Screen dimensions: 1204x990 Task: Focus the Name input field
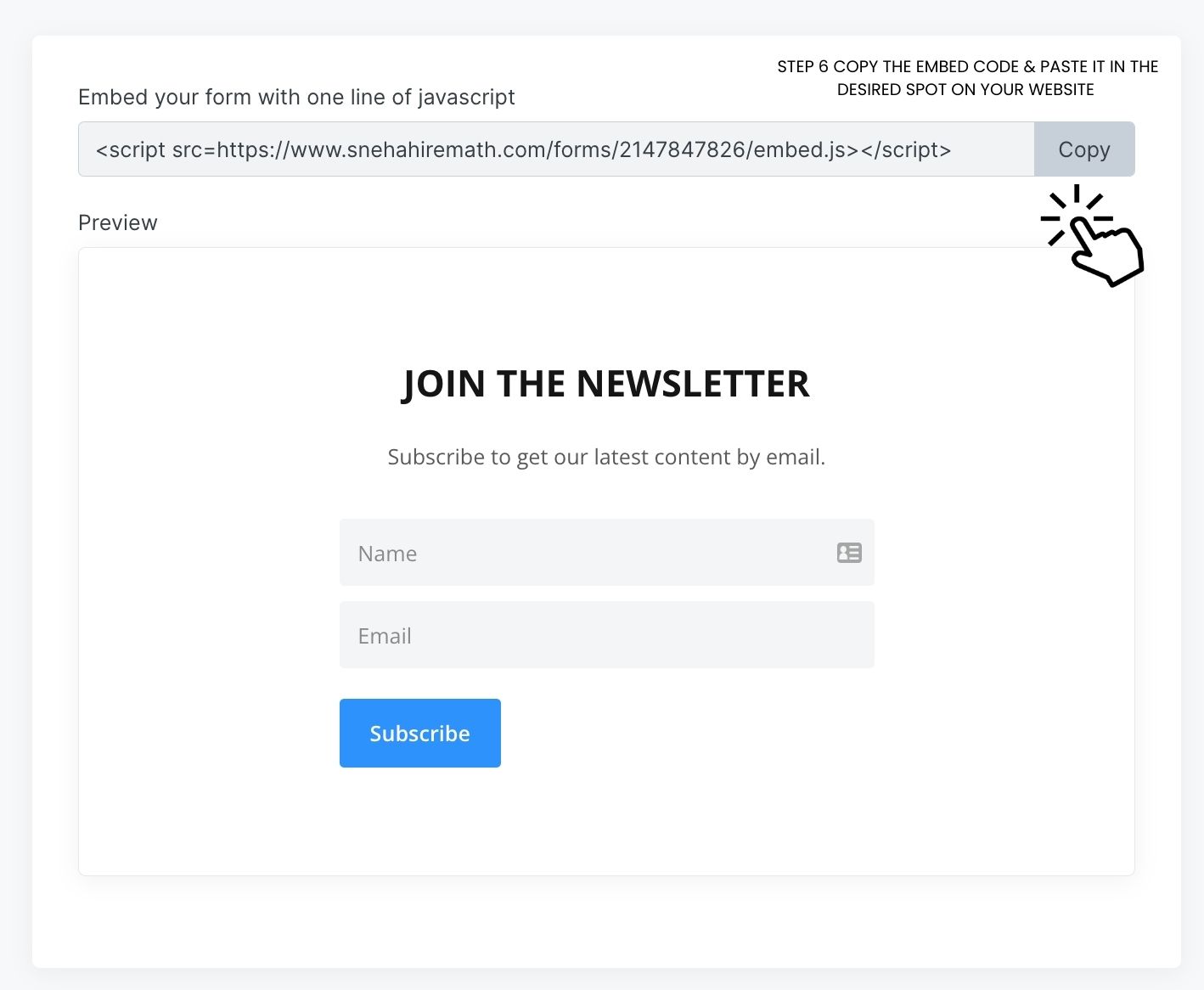click(x=607, y=553)
